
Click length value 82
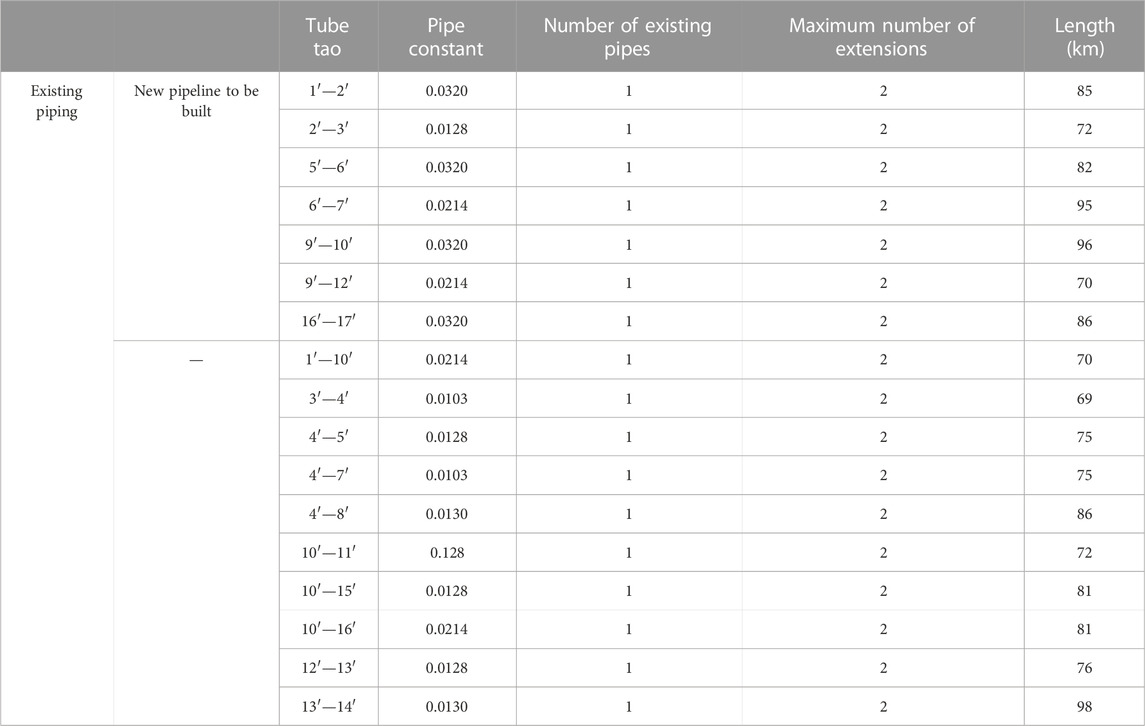pos(1084,167)
